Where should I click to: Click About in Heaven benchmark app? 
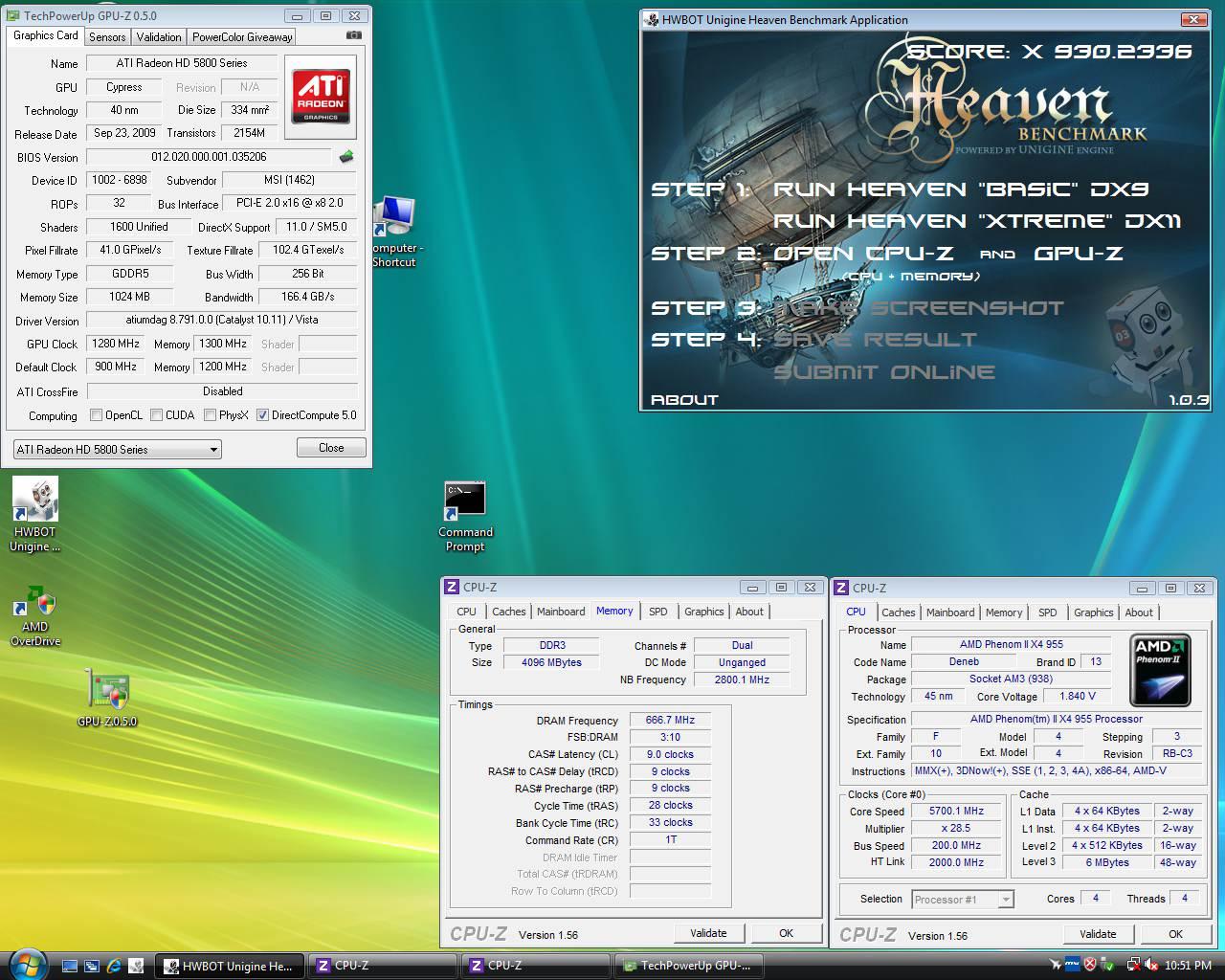[x=684, y=400]
